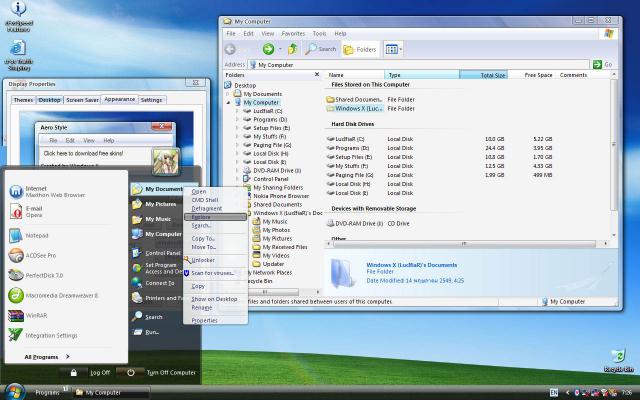Click horizontal scrollbar of file list
This screenshot has height=400, width=640.
click(464, 244)
